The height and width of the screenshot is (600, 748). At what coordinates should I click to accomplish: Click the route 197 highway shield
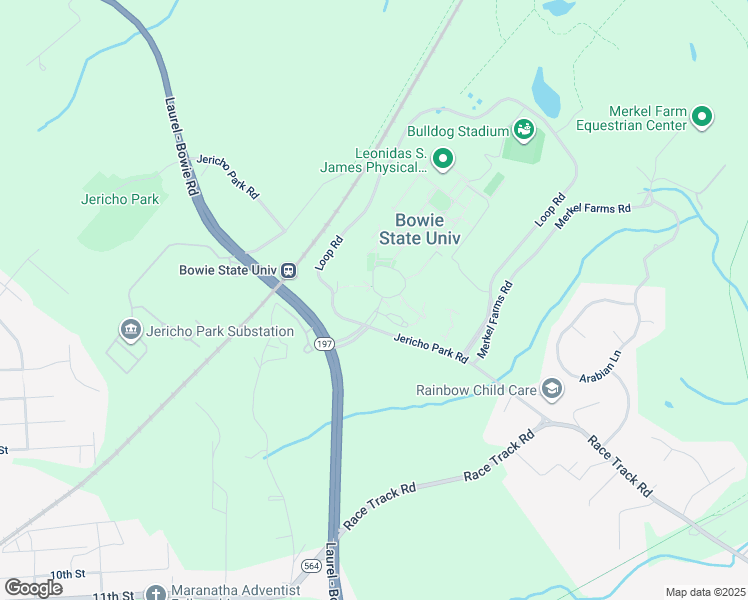(324, 343)
